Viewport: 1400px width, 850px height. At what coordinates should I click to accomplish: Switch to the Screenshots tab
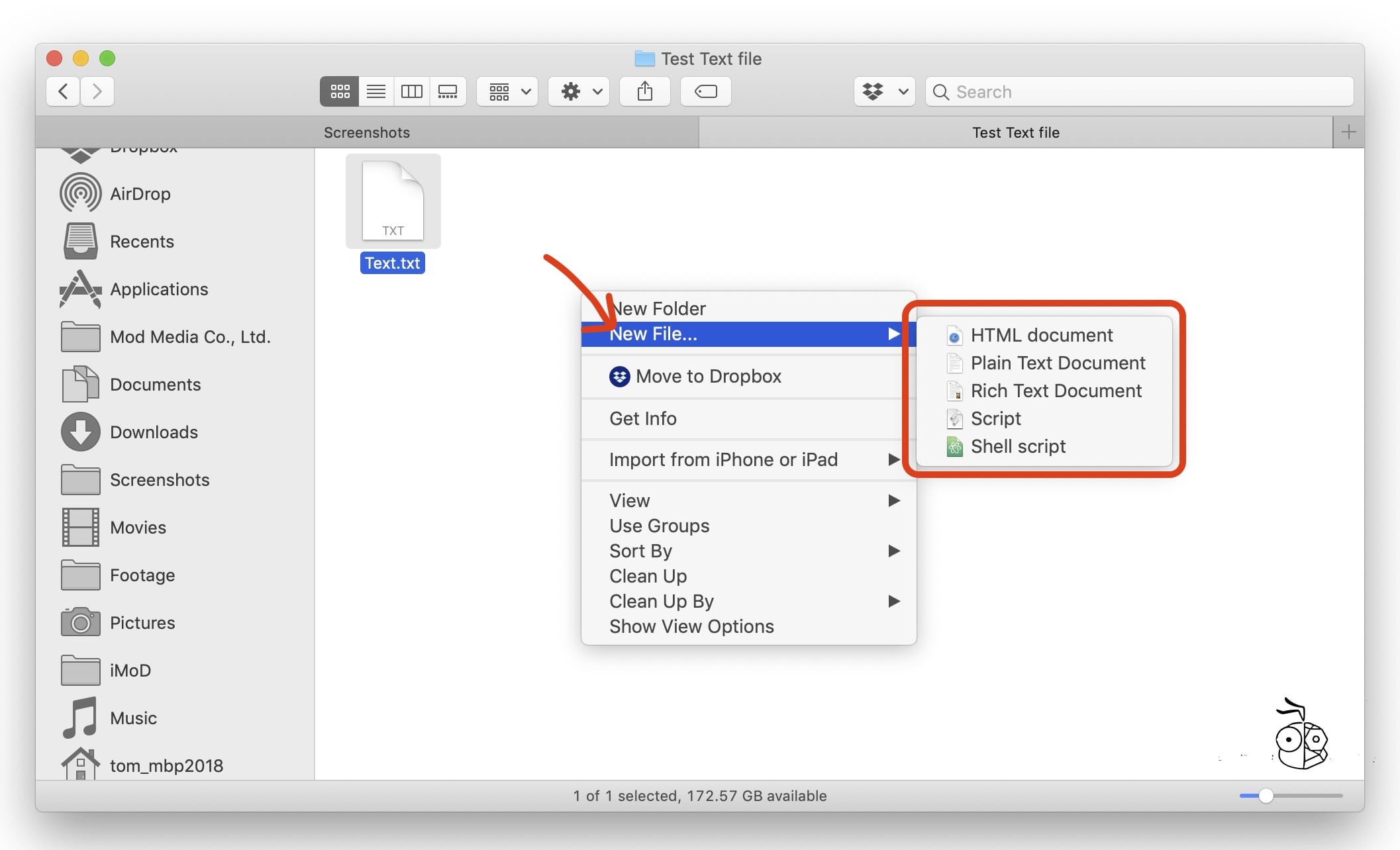366,132
